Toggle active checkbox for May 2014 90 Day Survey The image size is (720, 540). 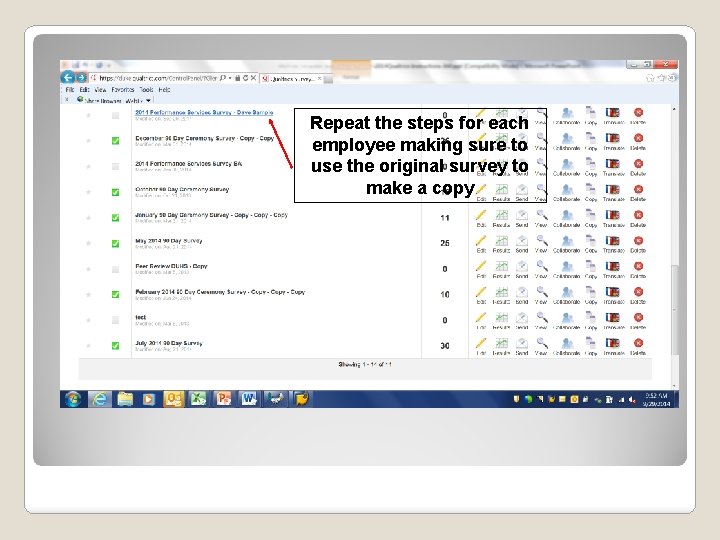click(116, 243)
